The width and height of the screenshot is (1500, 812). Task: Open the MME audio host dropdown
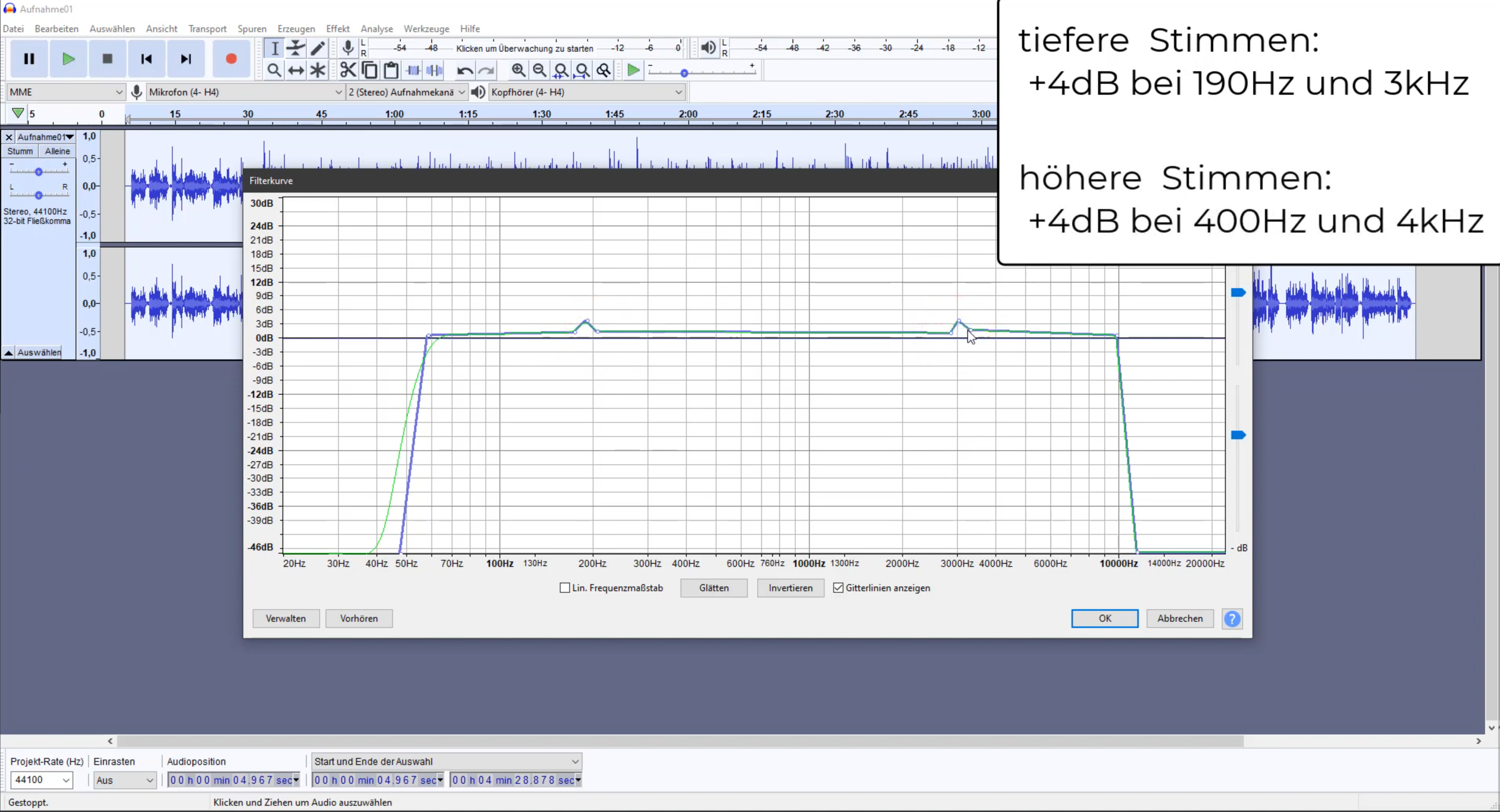point(65,92)
